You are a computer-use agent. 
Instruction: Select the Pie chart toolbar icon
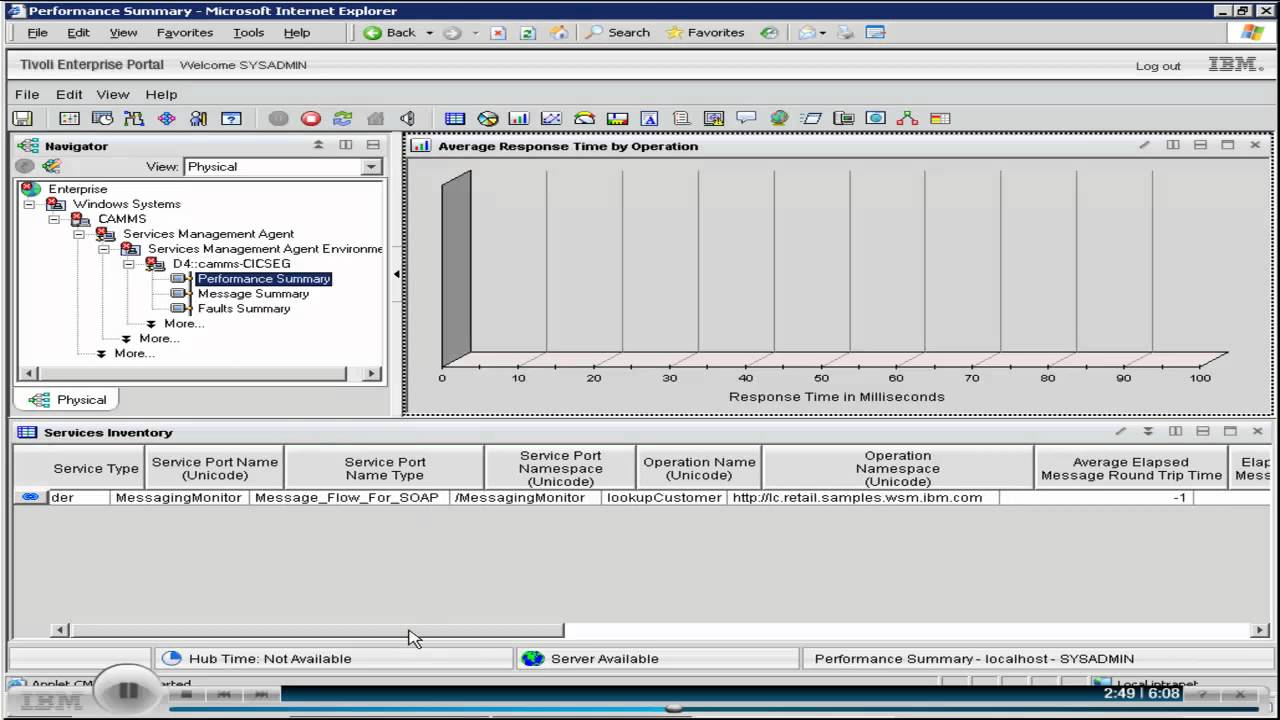pyautogui.click(x=487, y=118)
